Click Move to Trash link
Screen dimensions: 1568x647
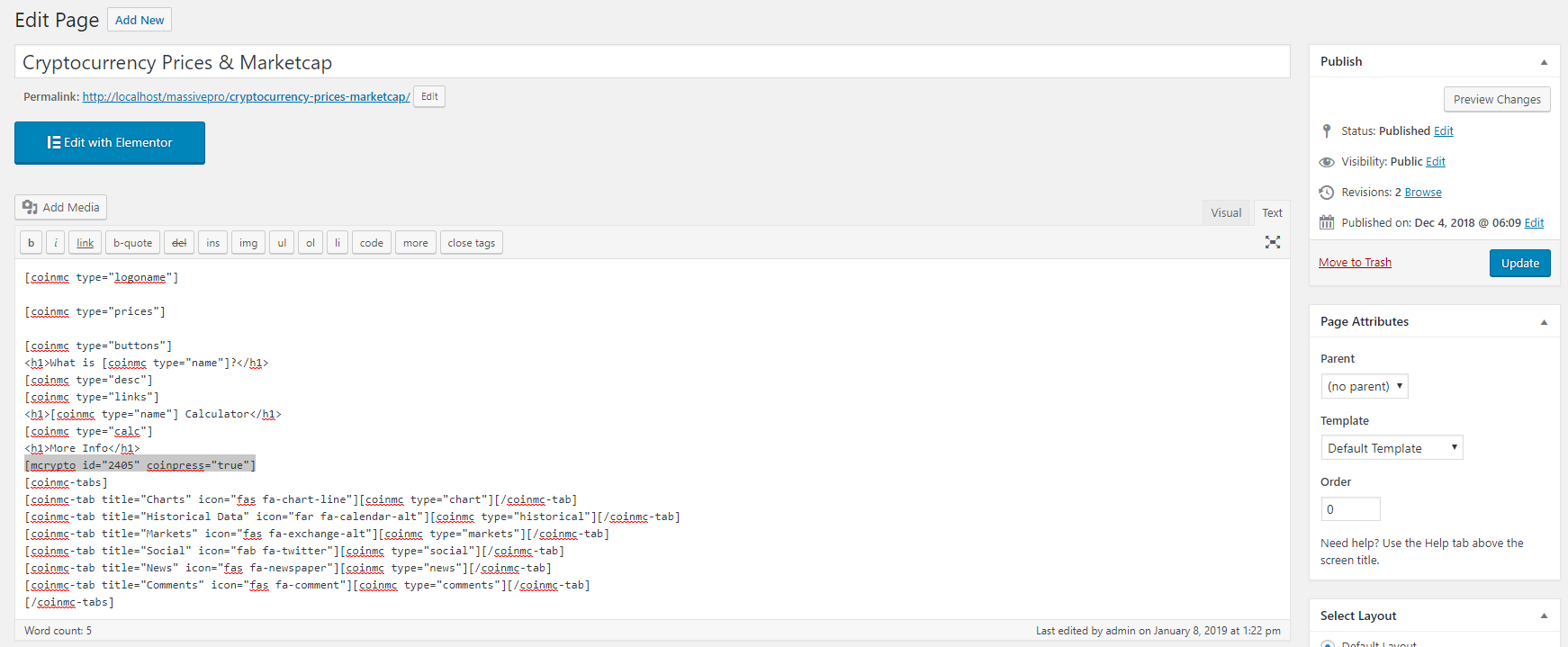pyautogui.click(x=1355, y=263)
